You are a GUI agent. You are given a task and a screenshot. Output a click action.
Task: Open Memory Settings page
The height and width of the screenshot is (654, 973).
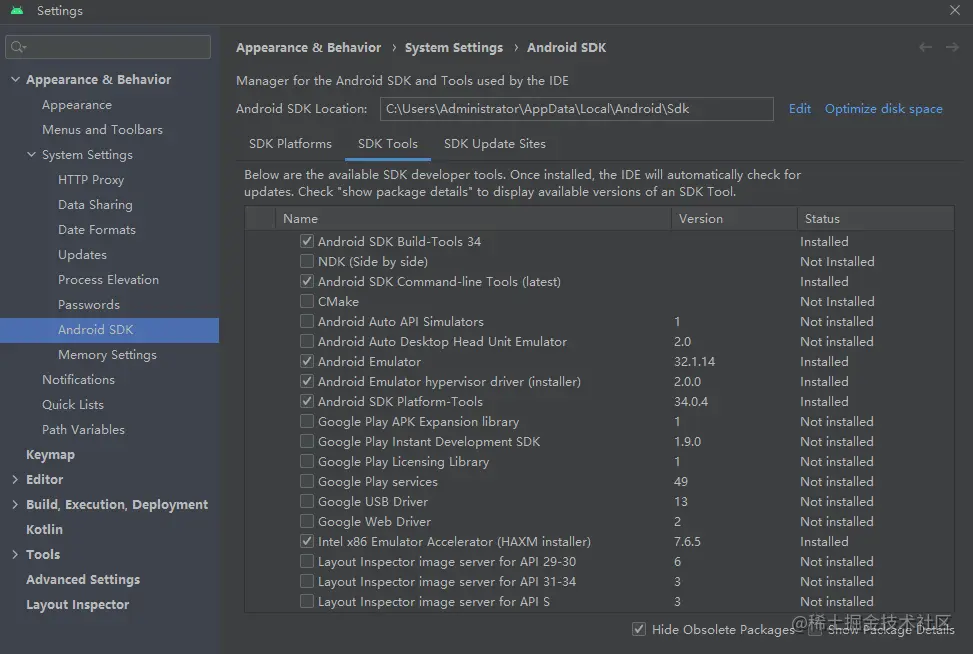[x=107, y=355]
